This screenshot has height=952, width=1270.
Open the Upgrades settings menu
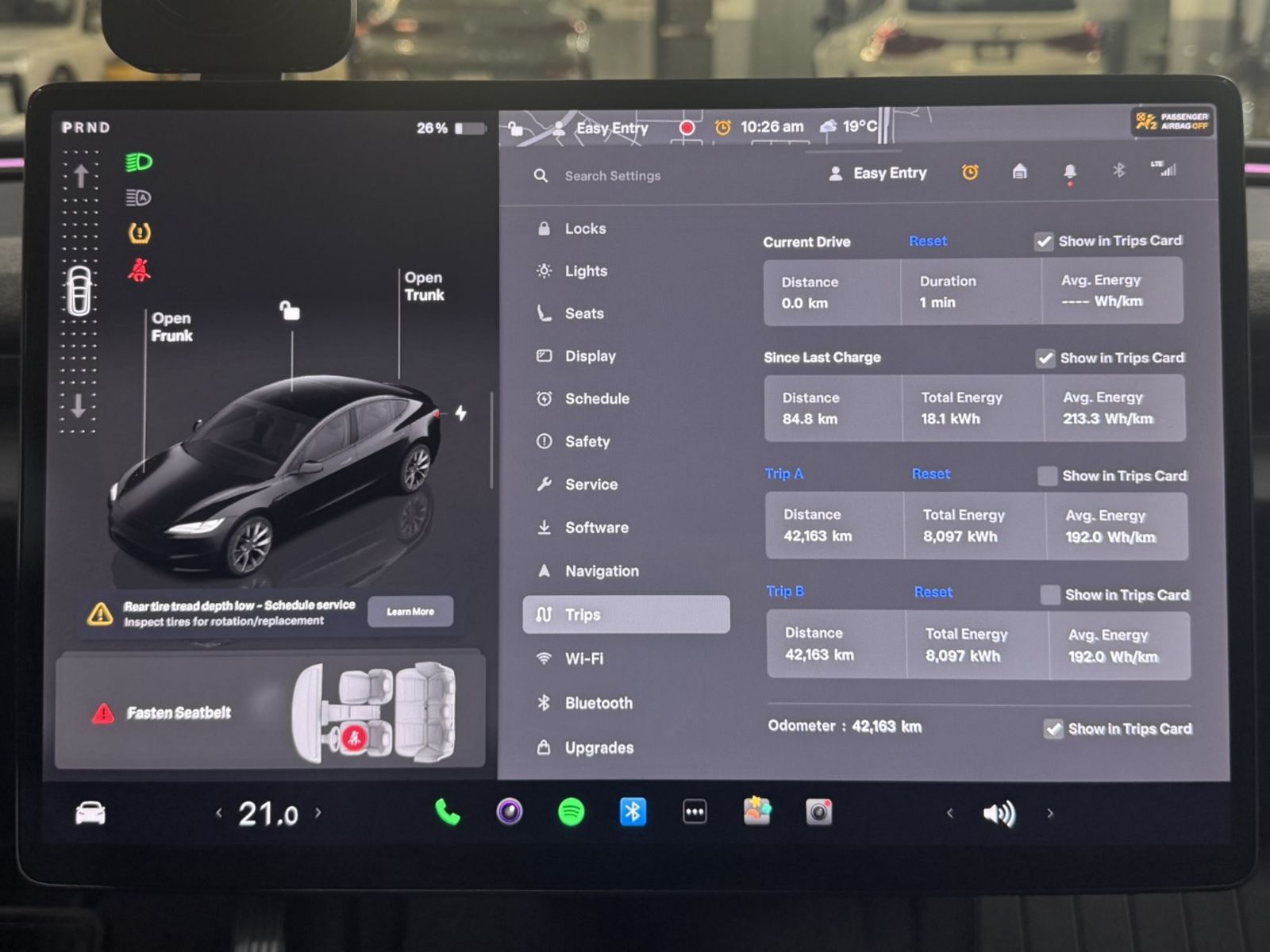coord(627,747)
